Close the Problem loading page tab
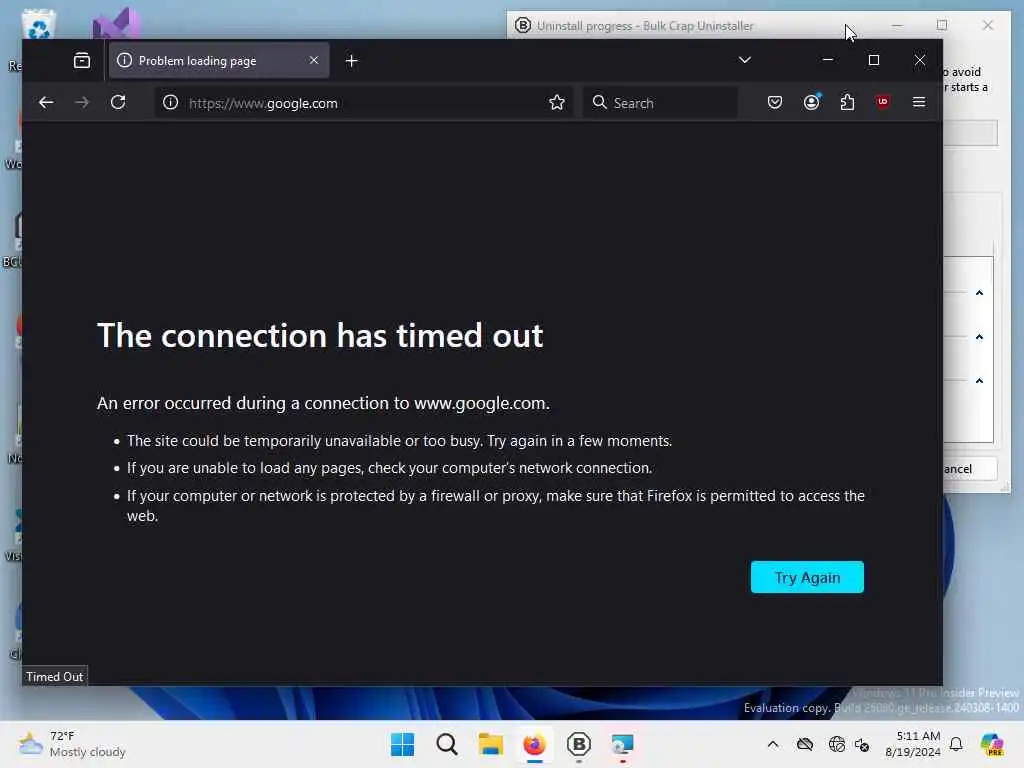Screen dimensions: 1024x768 point(314,60)
